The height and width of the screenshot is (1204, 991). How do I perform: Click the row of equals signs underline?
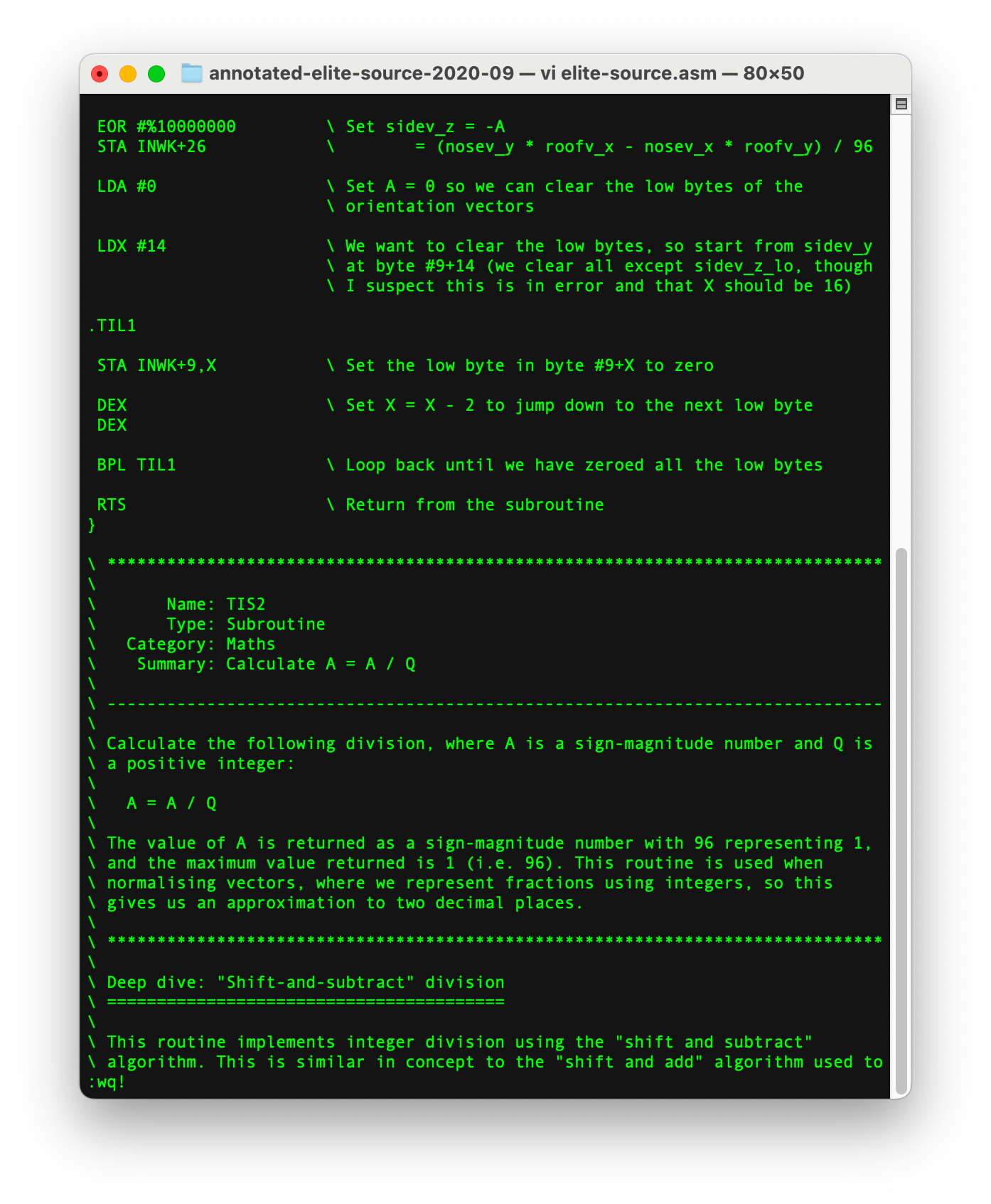(x=306, y=1002)
